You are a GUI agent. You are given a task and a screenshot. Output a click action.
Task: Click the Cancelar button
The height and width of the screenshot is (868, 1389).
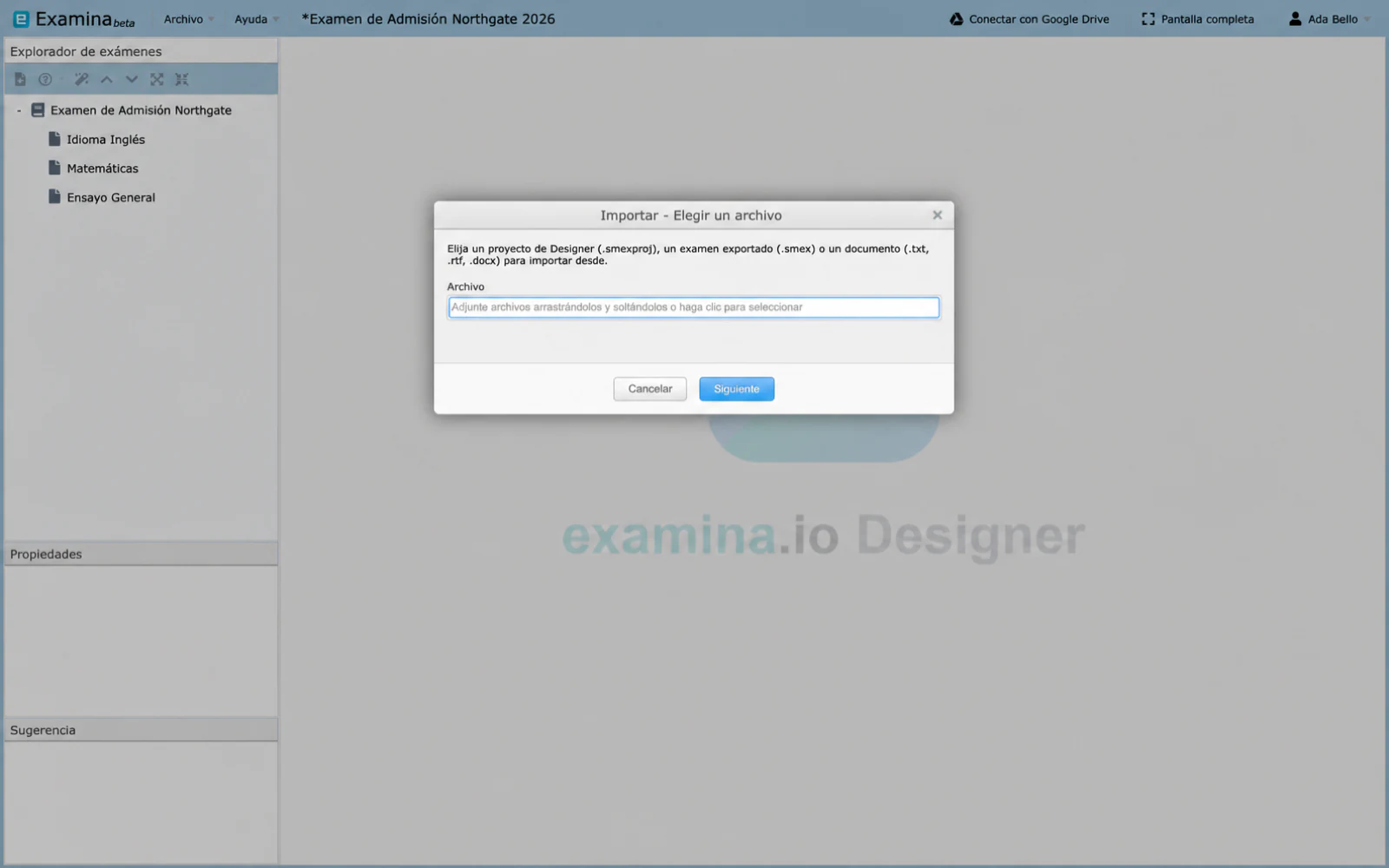650,389
